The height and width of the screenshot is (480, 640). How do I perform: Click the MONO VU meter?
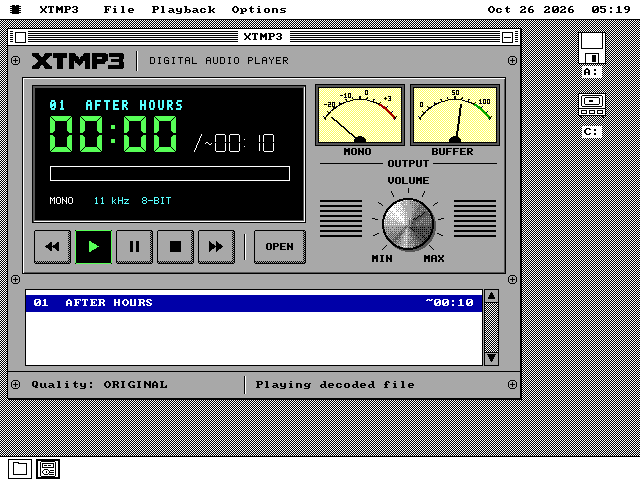click(360, 115)
